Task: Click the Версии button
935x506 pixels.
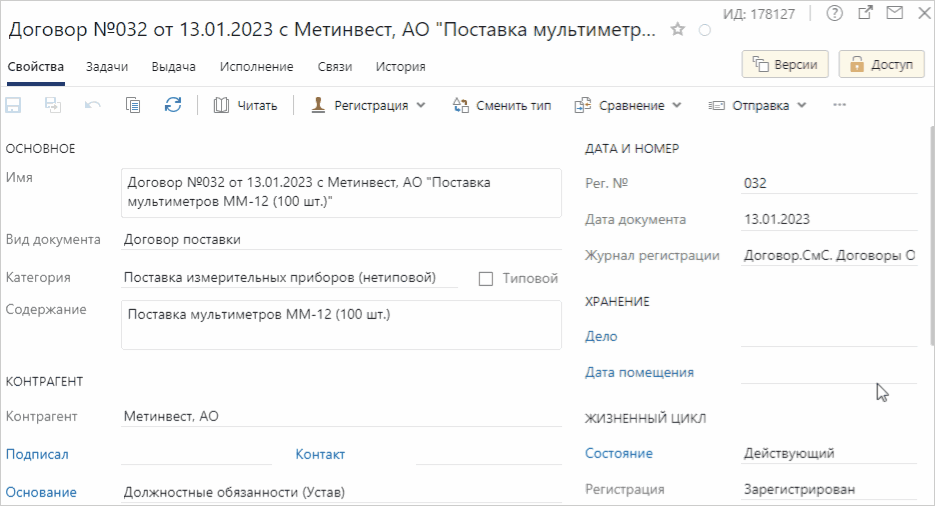Action: pos(785,65)
